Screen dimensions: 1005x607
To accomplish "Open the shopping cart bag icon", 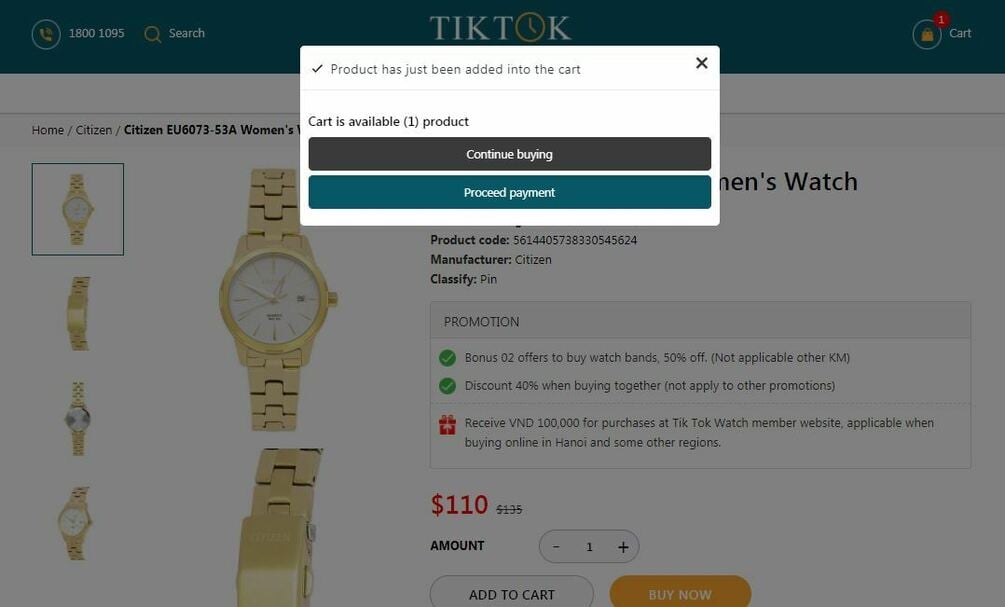I will (927, 35).
